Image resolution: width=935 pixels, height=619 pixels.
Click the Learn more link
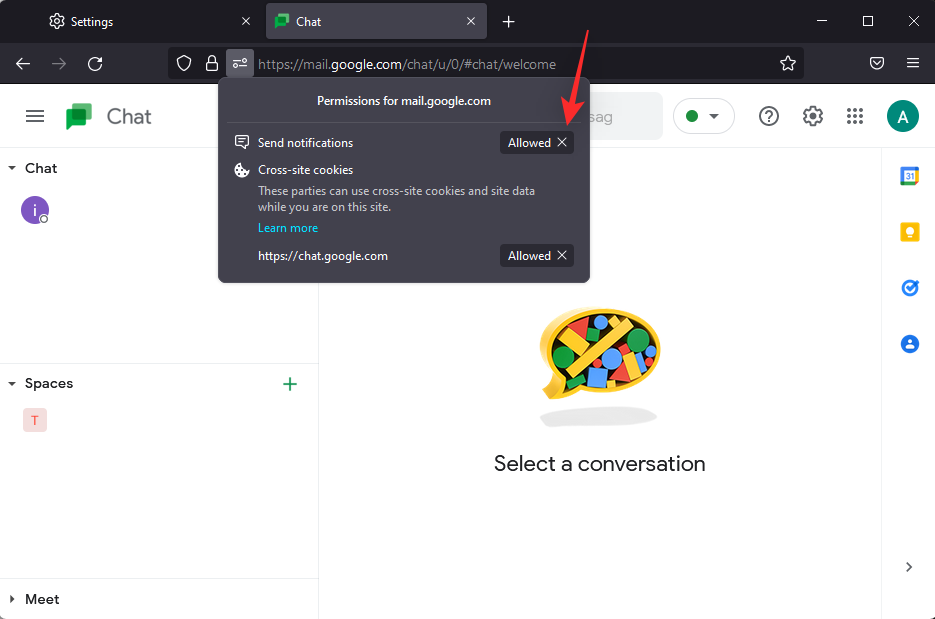click(288, 228)
